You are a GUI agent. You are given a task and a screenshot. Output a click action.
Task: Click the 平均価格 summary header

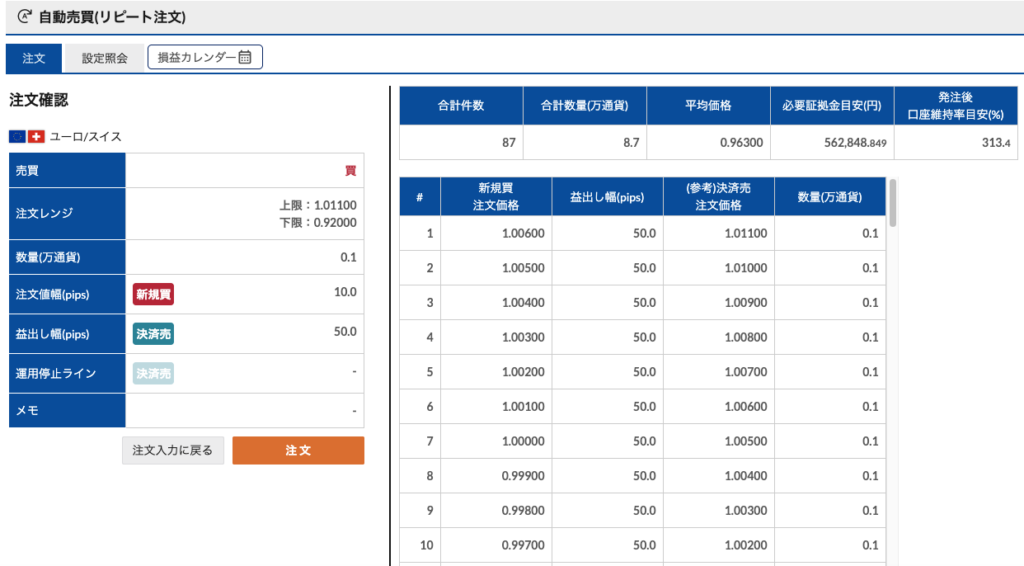coord(709,105)
